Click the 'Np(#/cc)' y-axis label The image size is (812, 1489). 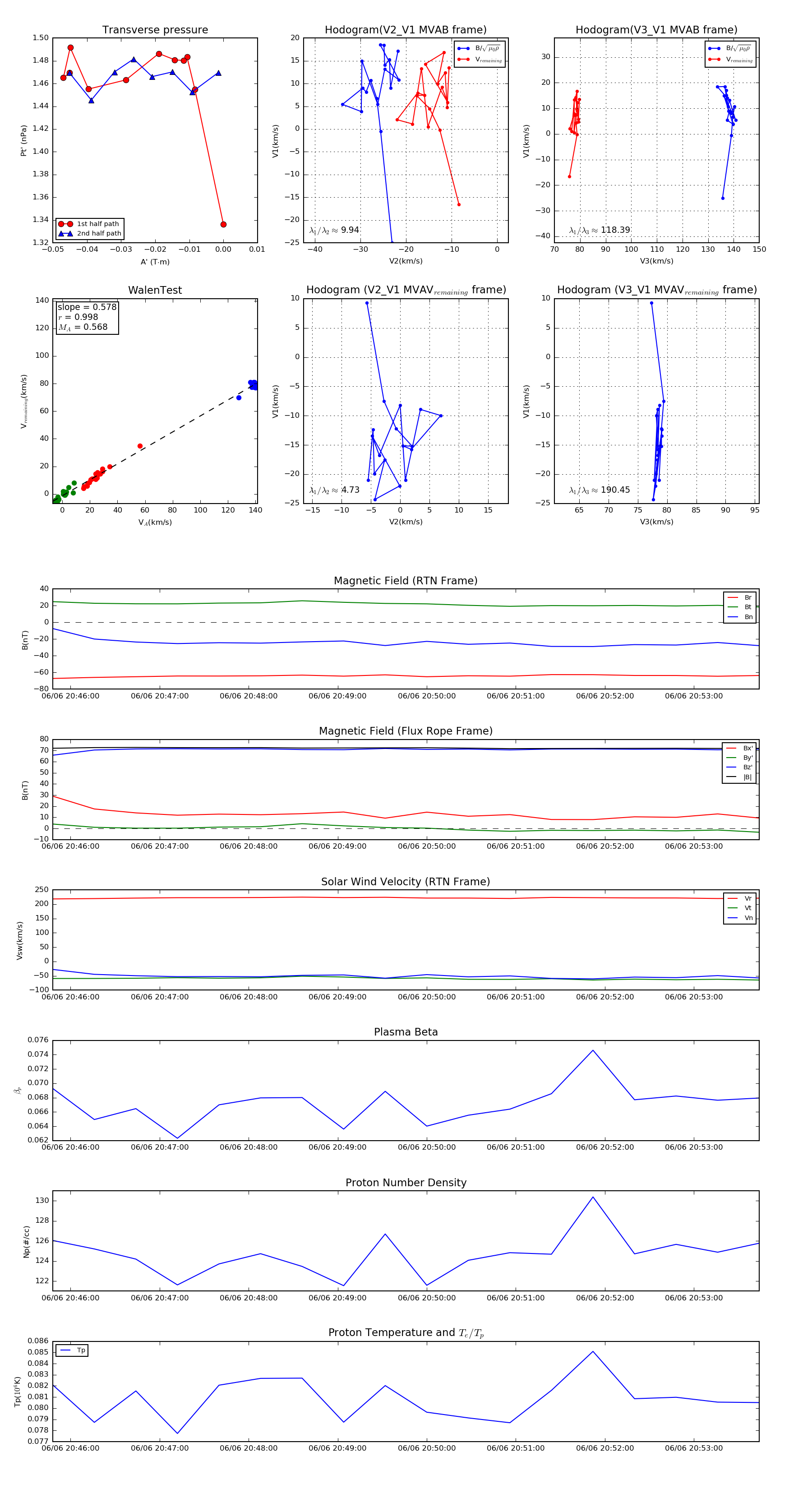(x=26, y=1242)
